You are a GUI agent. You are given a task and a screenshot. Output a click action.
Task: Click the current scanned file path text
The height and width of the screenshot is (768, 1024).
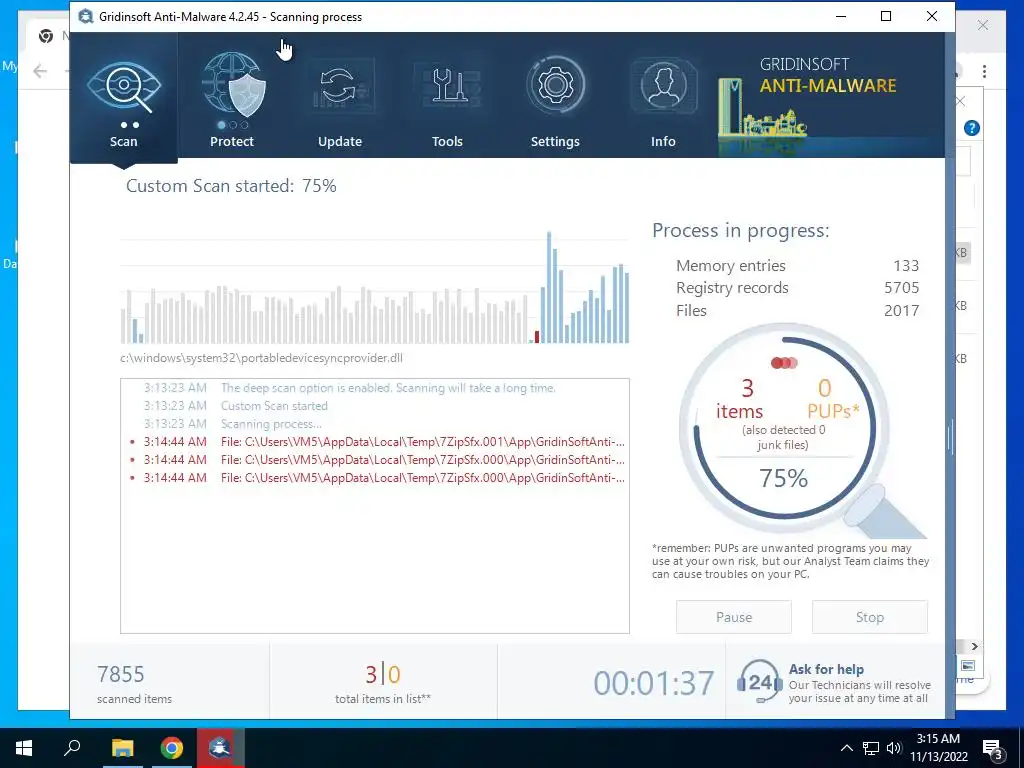click(261, 358)
